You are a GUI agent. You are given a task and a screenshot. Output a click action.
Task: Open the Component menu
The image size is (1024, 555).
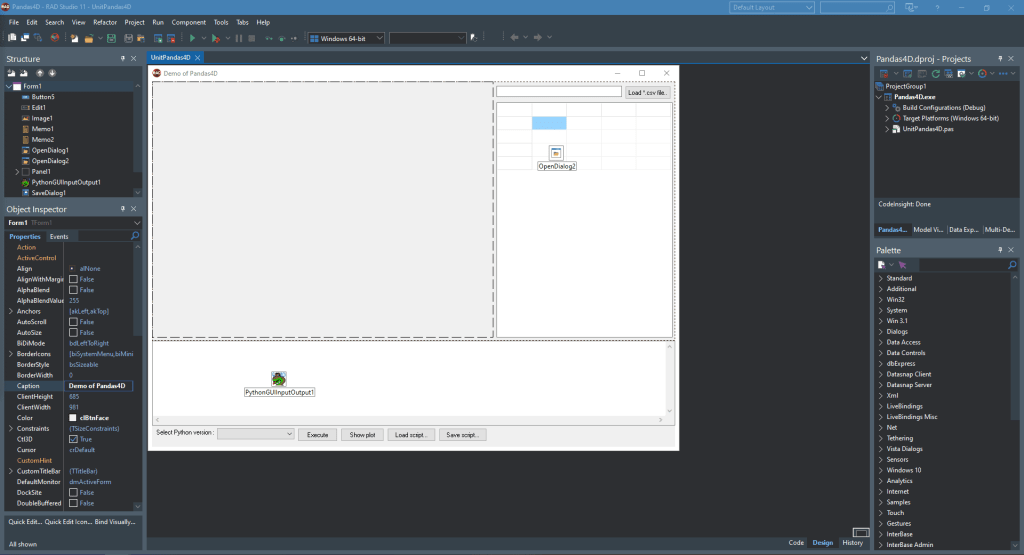(189, 22)
